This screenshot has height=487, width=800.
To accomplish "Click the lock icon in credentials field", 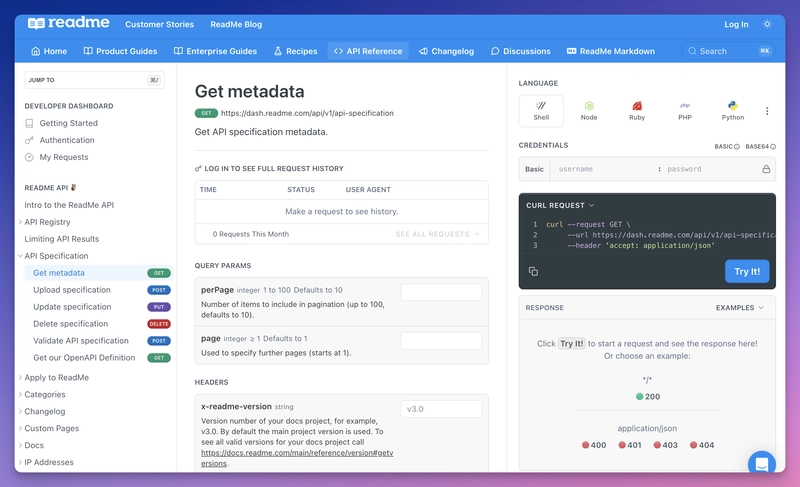I will coord(766,169).
